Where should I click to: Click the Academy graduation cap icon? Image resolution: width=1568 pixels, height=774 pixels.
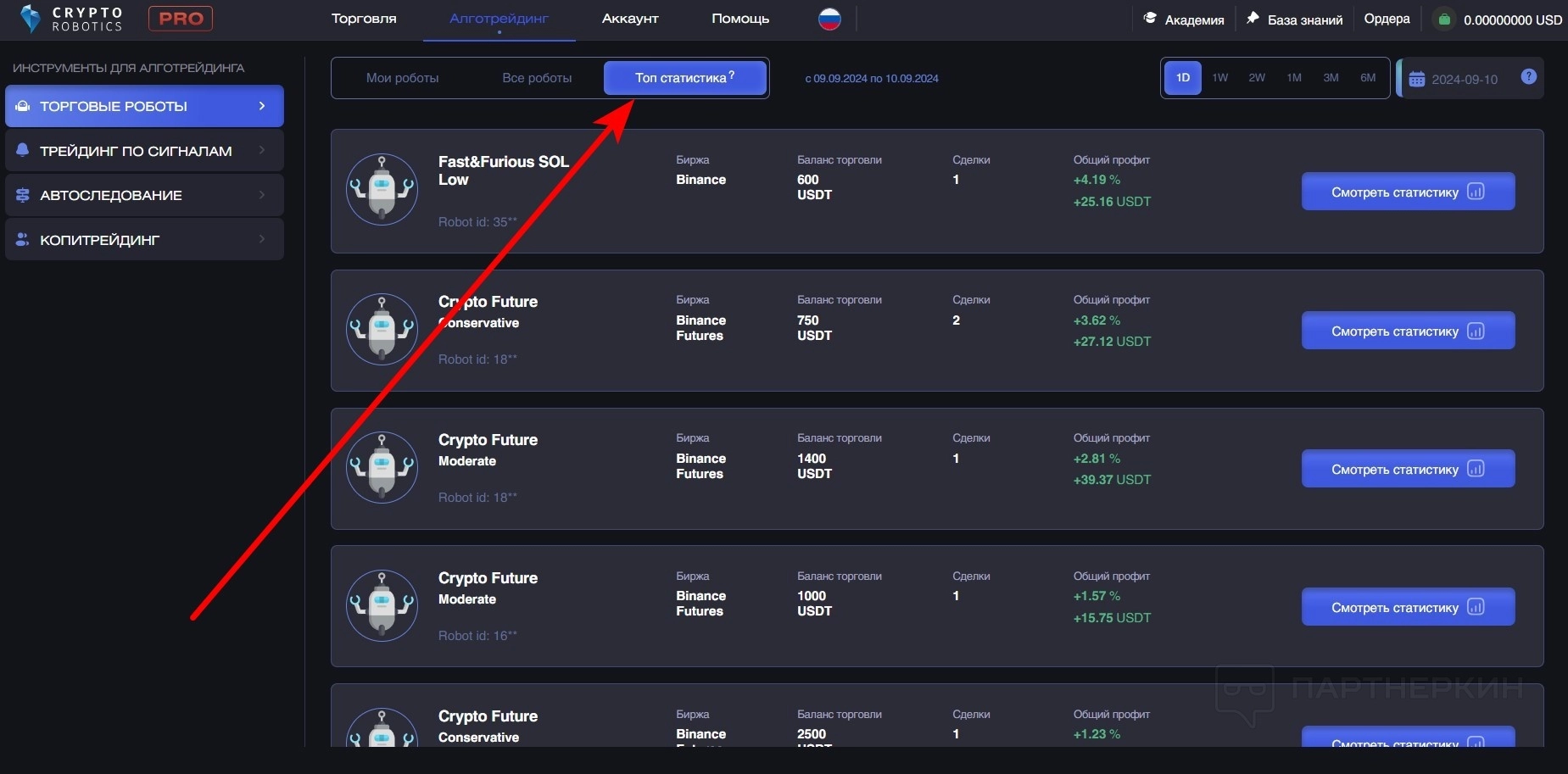coord(1150,19)
